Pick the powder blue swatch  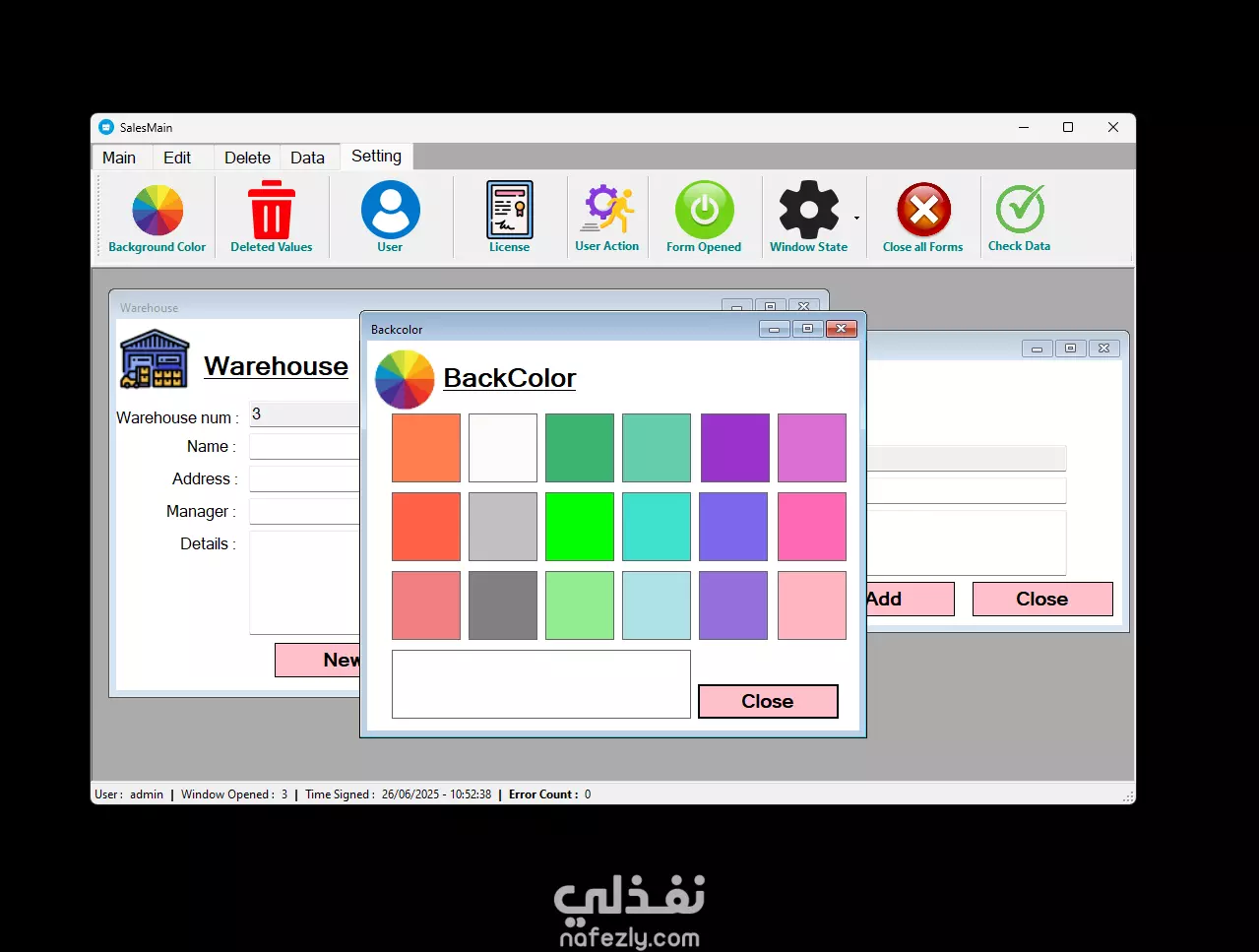coord(657,605)
